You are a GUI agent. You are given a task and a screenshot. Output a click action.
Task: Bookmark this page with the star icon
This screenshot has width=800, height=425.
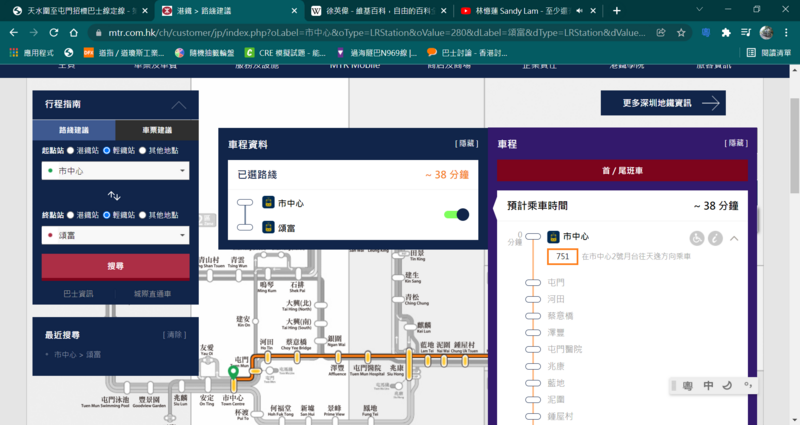click(681, 33)
